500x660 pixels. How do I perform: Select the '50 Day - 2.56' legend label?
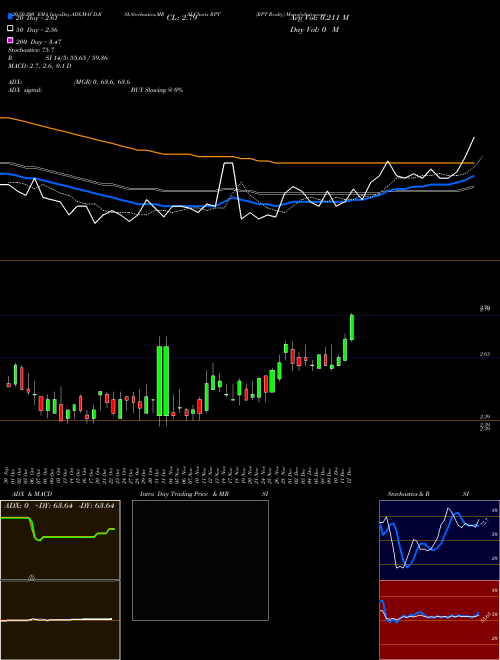click(x=37, y=30)
